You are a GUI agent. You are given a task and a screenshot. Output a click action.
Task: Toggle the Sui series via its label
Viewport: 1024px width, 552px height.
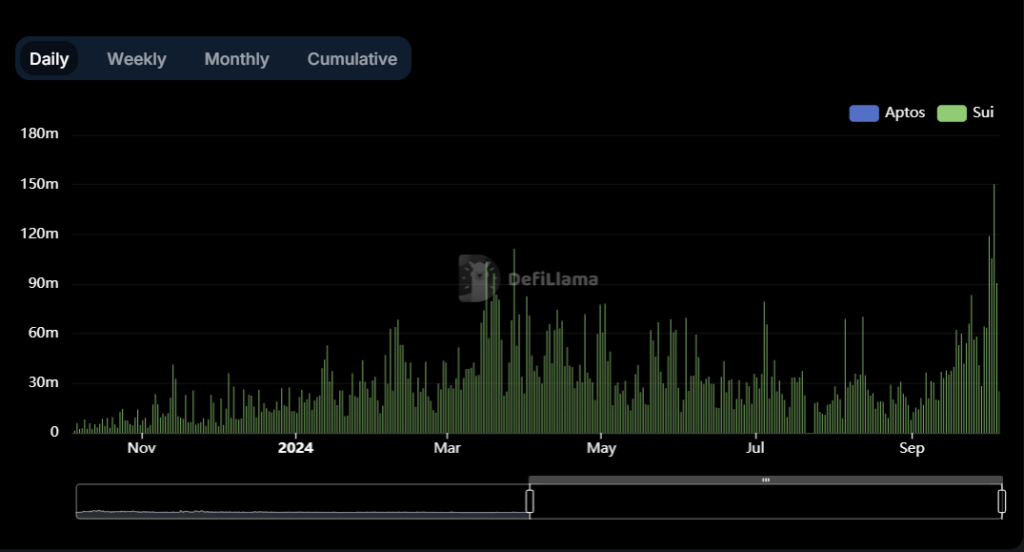point(983,113)
